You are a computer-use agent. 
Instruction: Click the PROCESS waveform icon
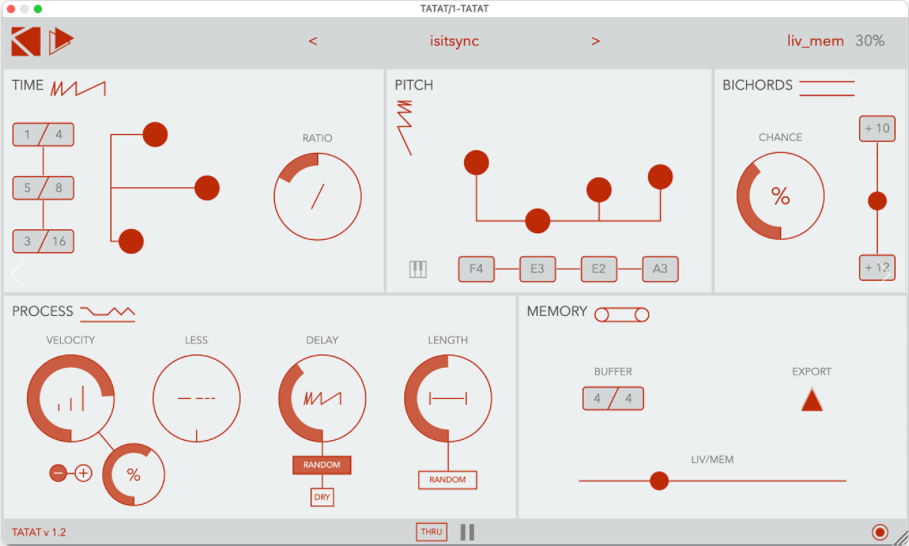[x=107, y=312]
